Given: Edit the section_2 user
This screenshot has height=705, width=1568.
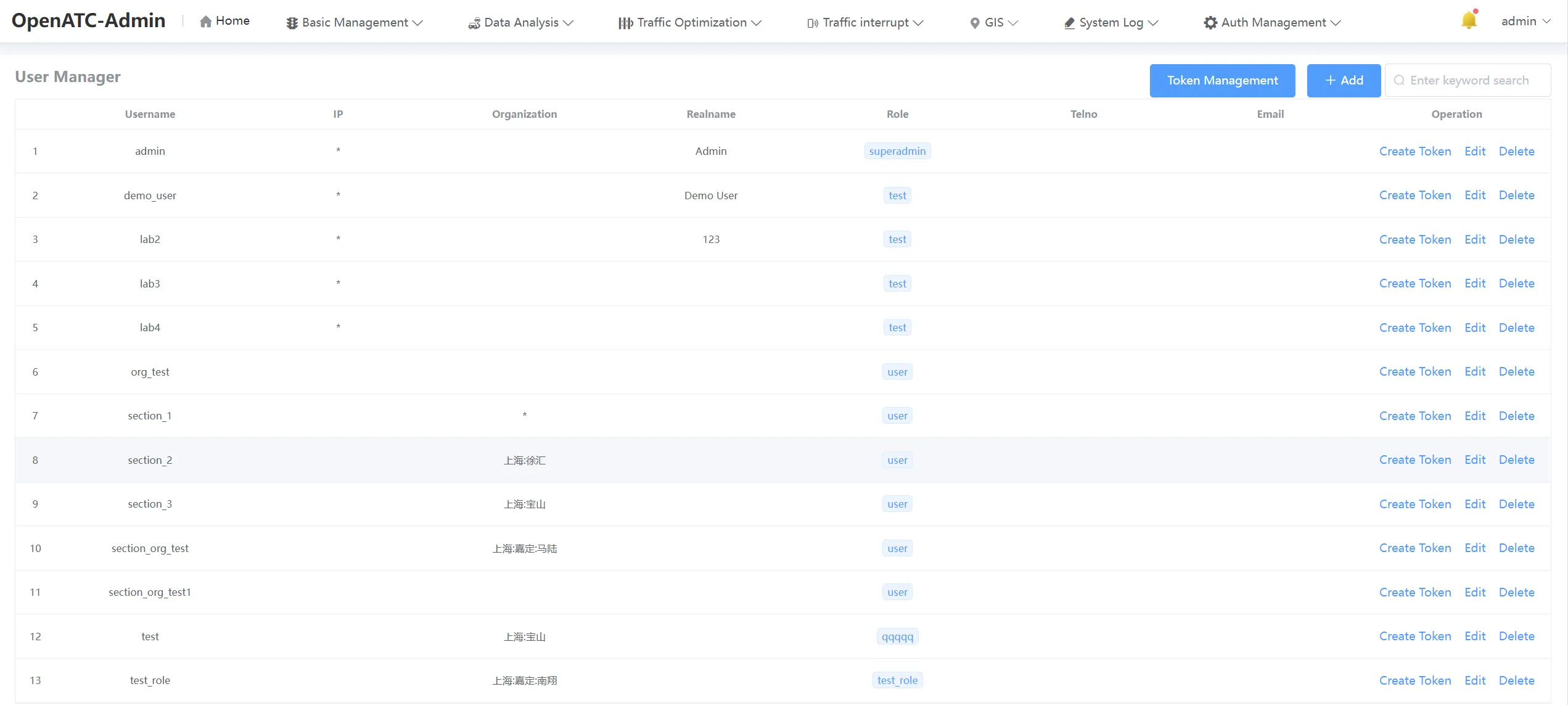Looking at the screenshot, I should (x=1475, y=460).
